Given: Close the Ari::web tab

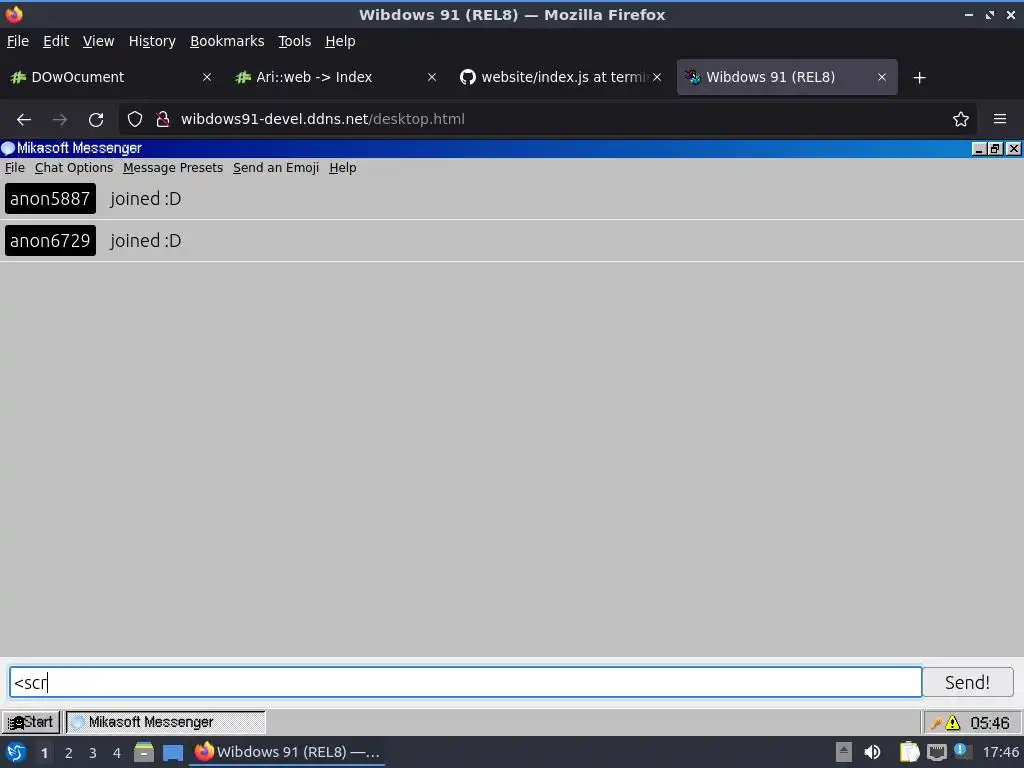Looking at the screenshot, I should (432, 77).
